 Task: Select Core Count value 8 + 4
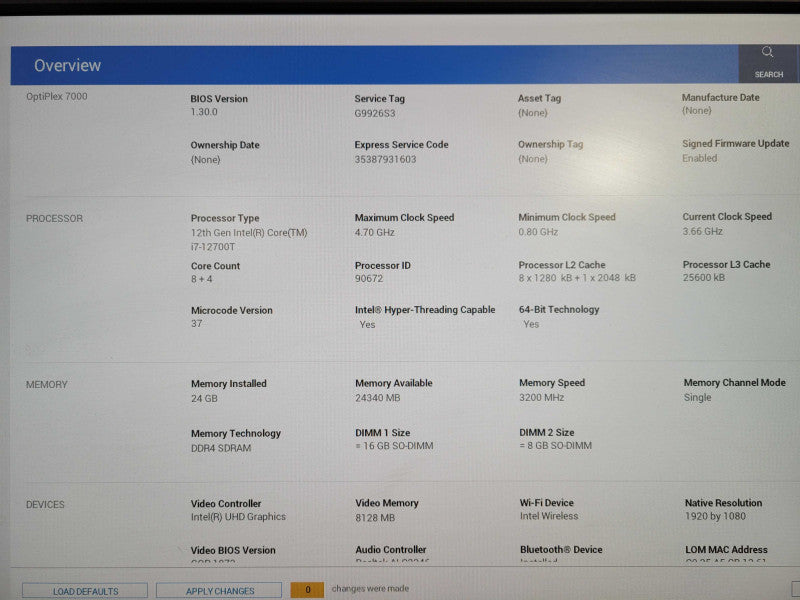click(x=202, y=279)
